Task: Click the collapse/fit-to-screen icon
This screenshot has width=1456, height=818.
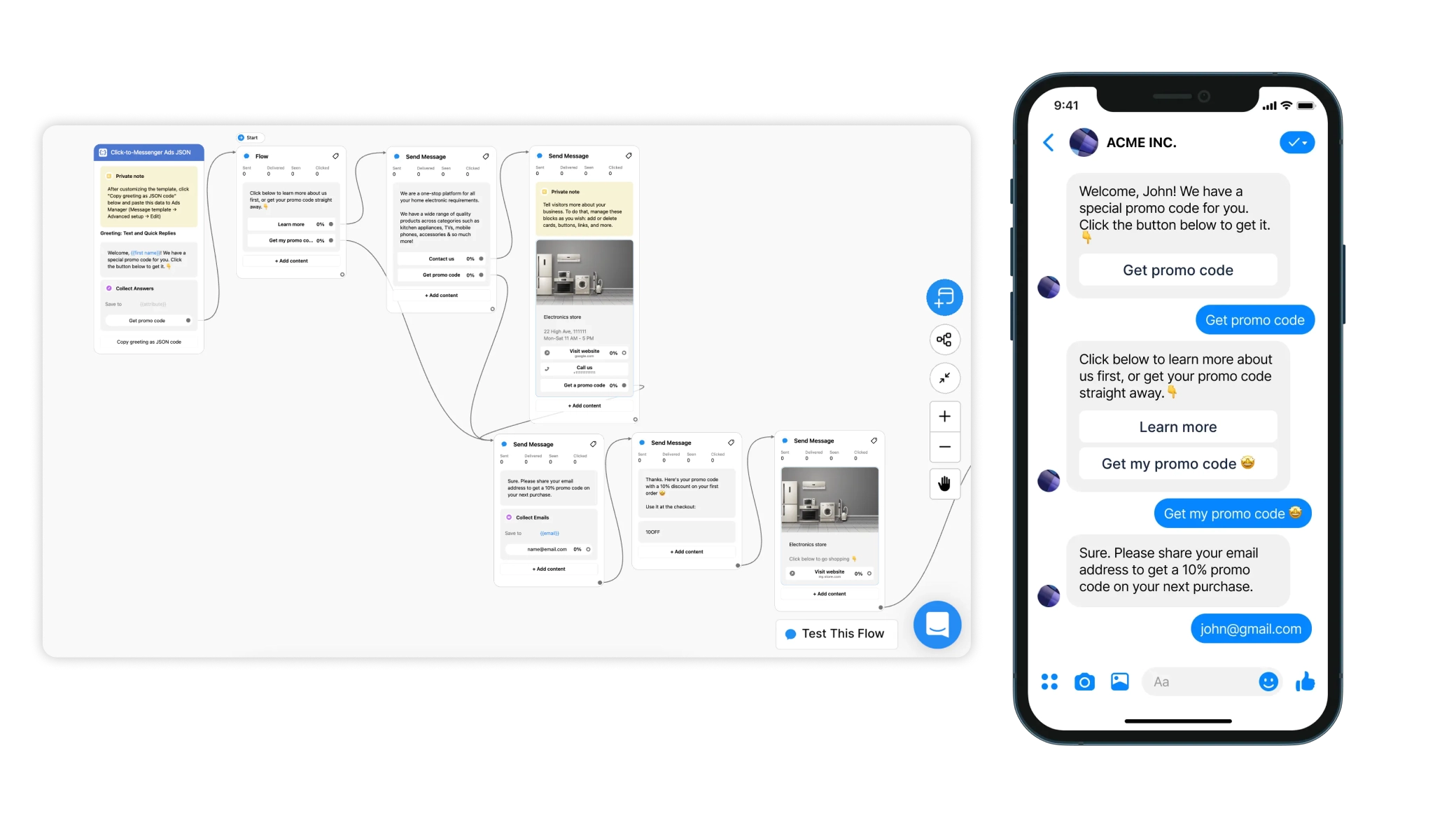Action: (x=944, y=378)
